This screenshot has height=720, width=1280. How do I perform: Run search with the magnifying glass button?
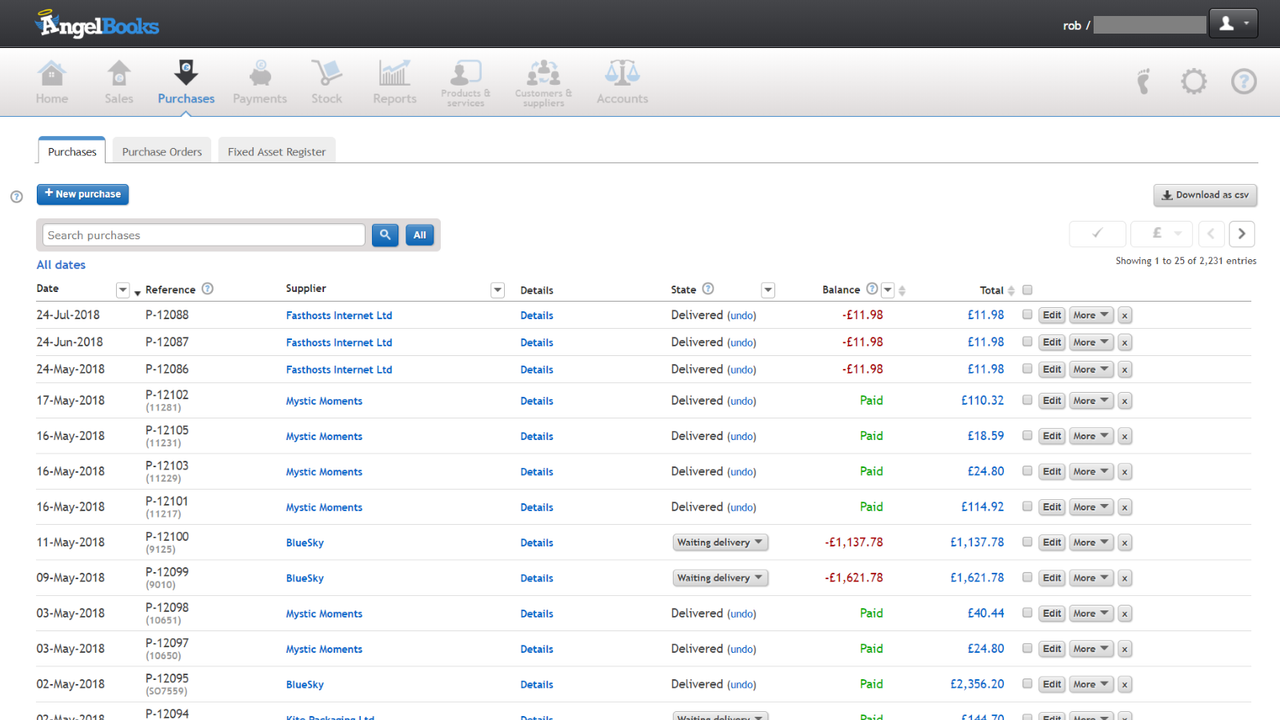(x=385, y=234)
